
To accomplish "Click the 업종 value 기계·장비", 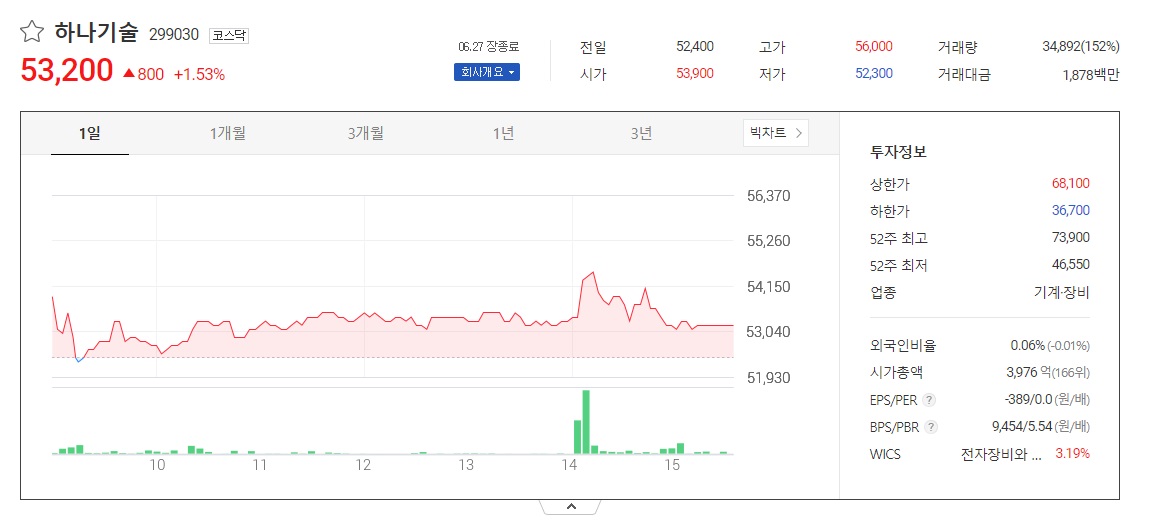I will coord(1062,292).
